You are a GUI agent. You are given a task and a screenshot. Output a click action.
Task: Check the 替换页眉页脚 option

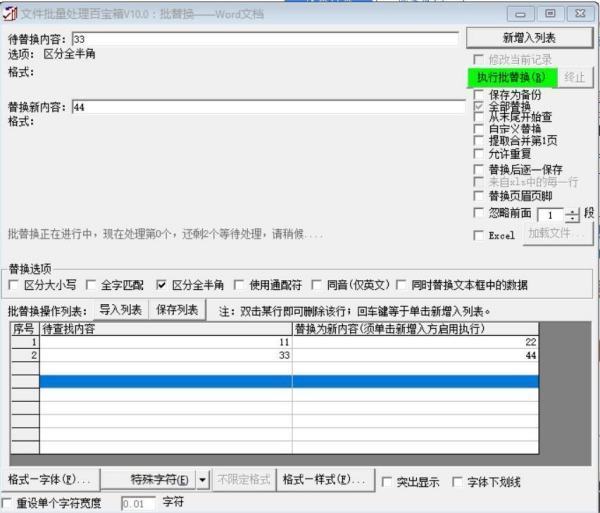click(x=479, y=196)
